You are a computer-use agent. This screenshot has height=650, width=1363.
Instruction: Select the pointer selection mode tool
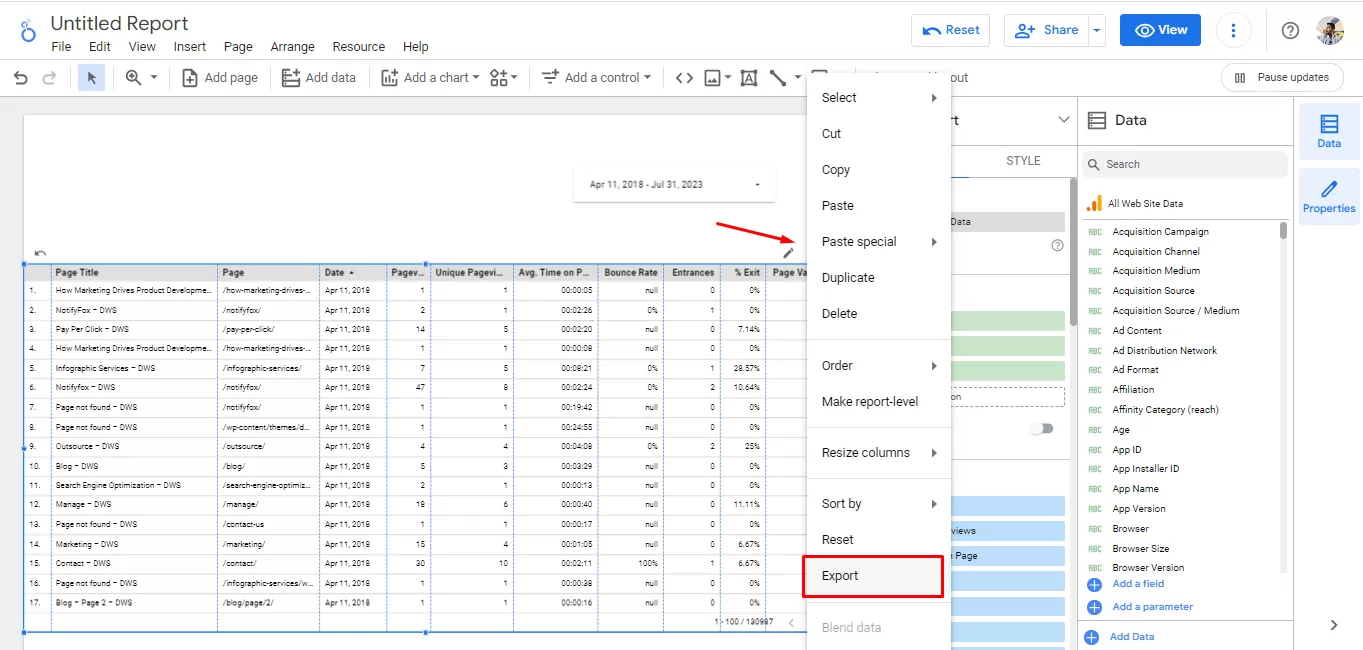click(92, 78)
